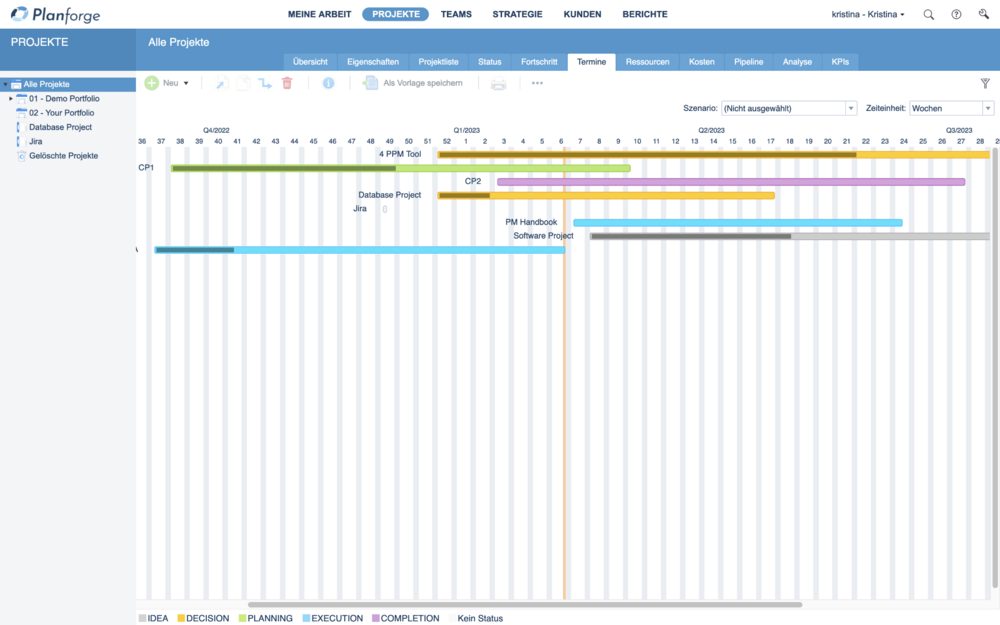Expand the 01 - Demo Portfolio tree node

[11, 99]
